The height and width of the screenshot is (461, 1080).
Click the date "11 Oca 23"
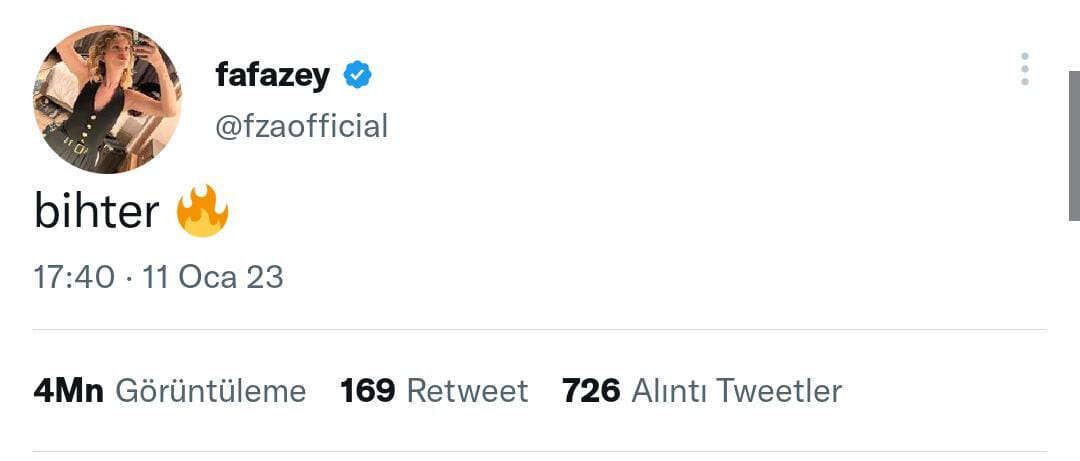coord(213,277)
